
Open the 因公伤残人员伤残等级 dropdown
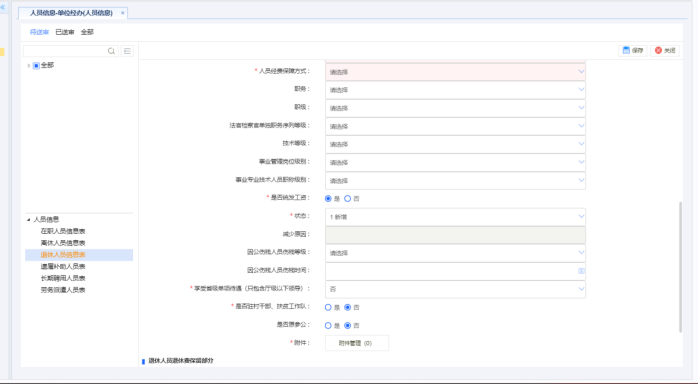455,253
